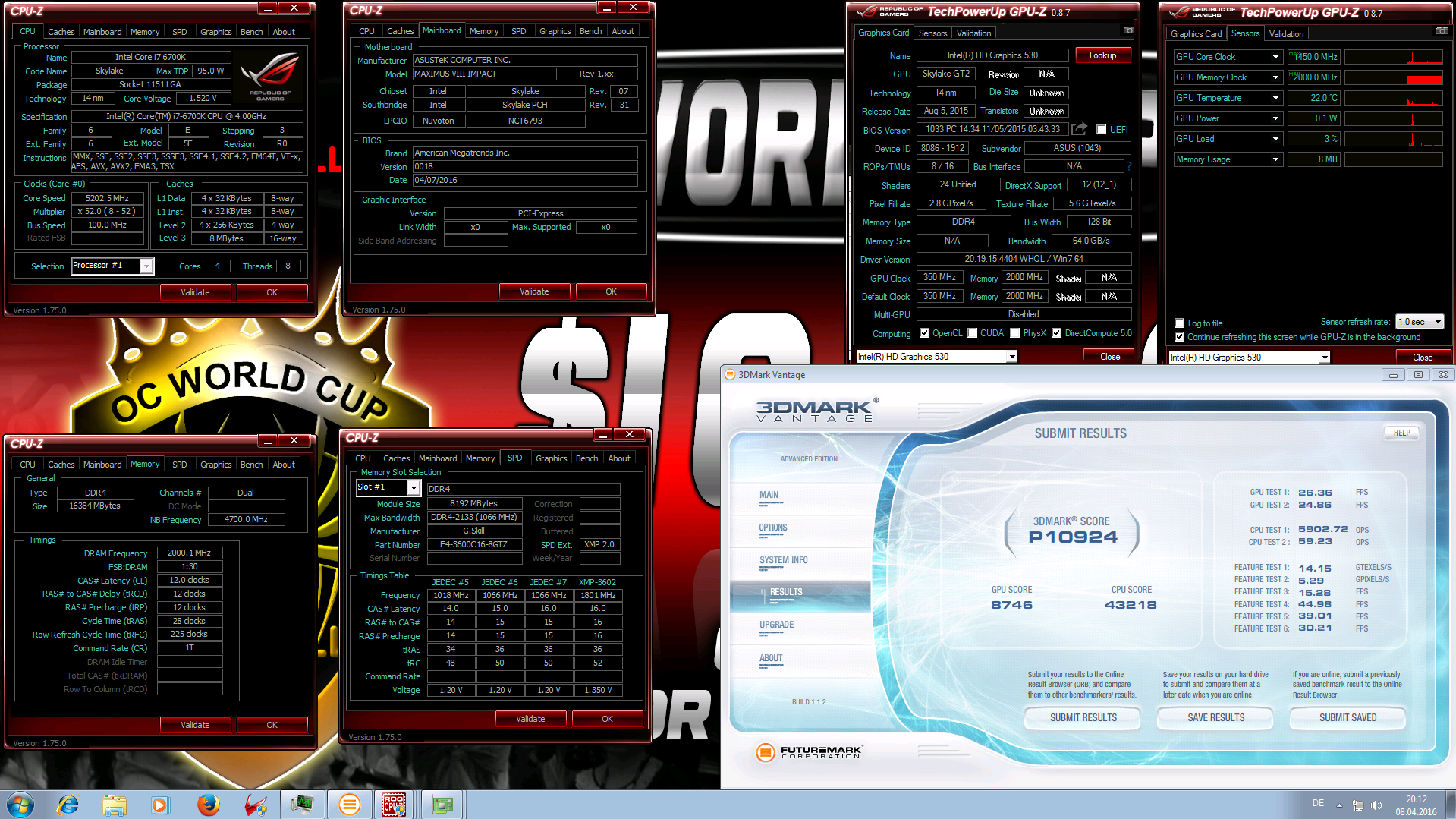Open About tab in CPU-Z SPD window
Screen dimensions: 1456x819
[618, 458]
